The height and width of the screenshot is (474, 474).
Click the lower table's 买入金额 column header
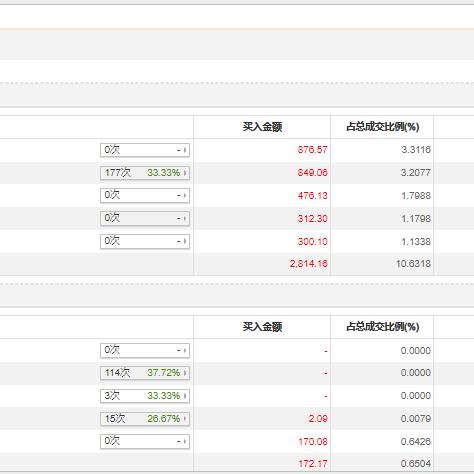tap(262, 327)
